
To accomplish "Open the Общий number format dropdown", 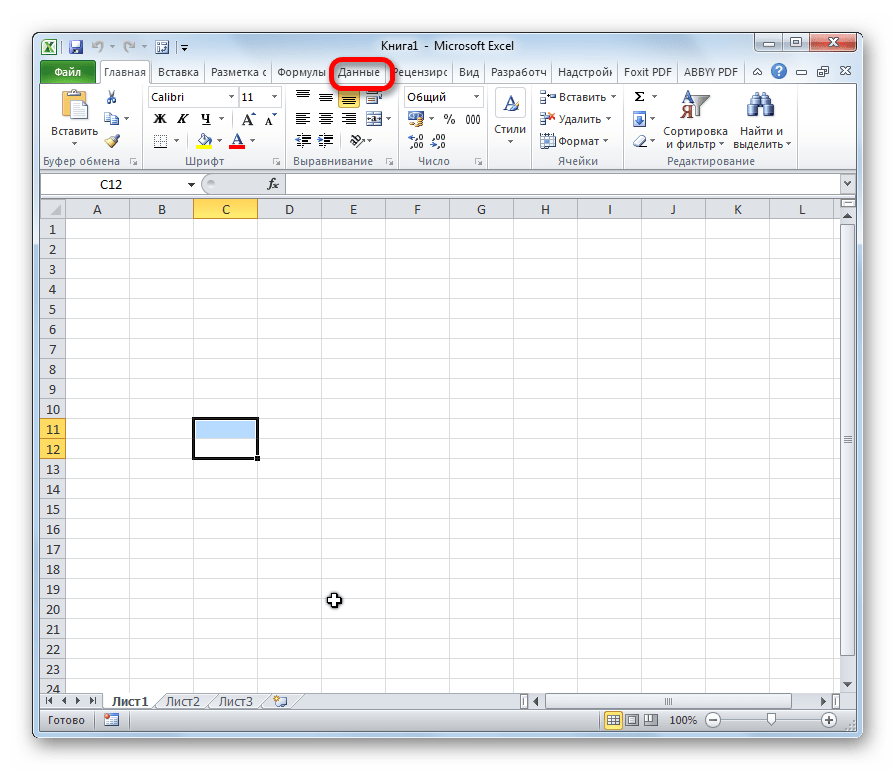I will point(476,97).
